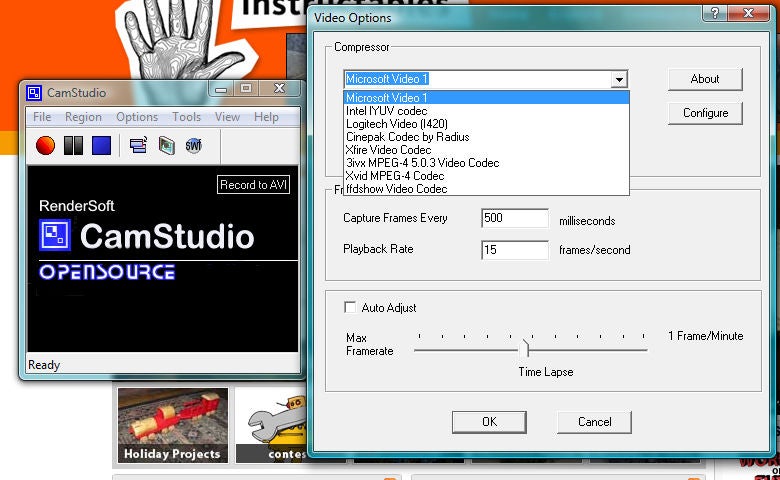This screenshot has height=480, width=780.
Task: Click the 1 Frame/Minute label
Action: pyautogui.click(x=705, y=336)
